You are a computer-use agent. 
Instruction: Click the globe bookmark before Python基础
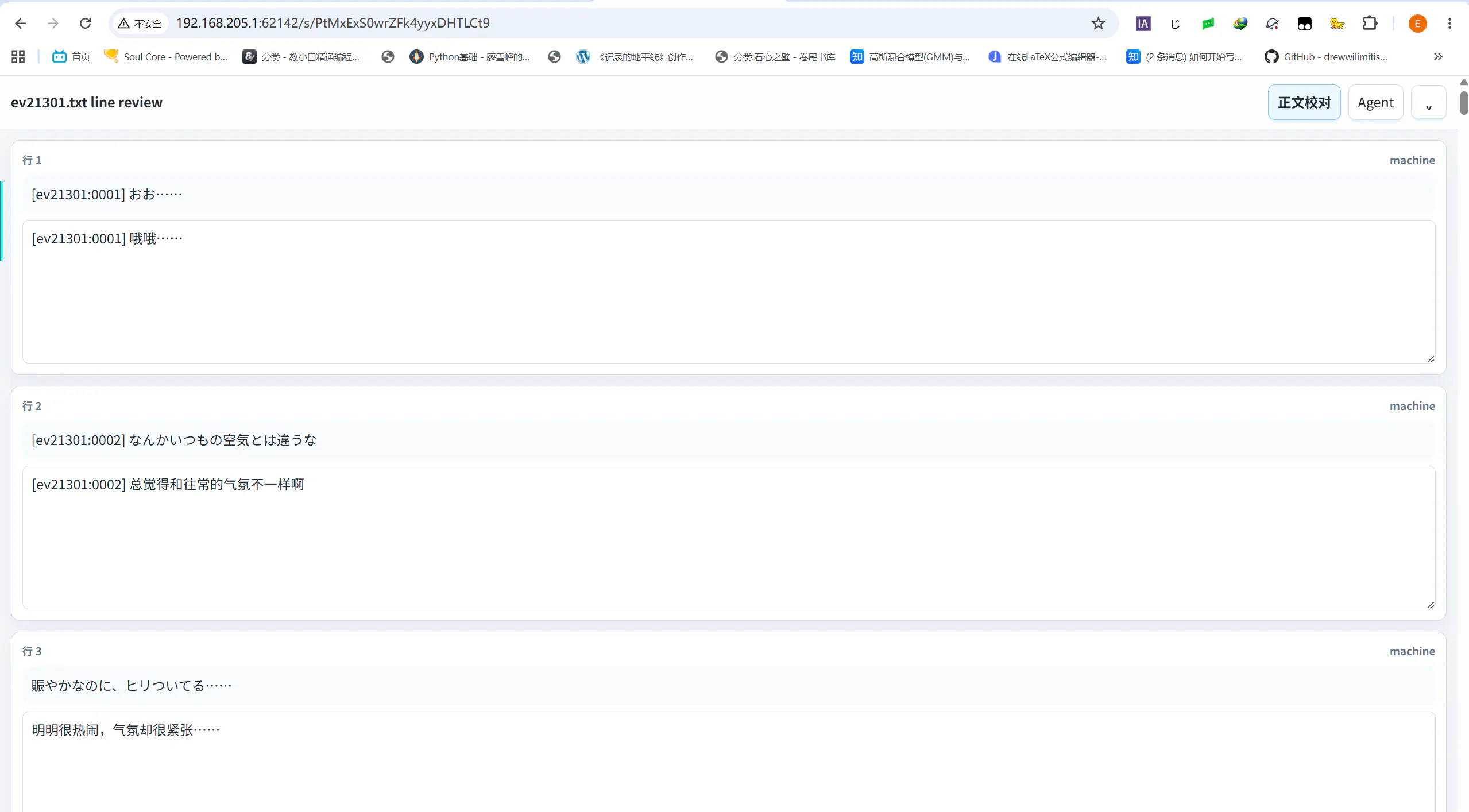(x=388, y=56)
